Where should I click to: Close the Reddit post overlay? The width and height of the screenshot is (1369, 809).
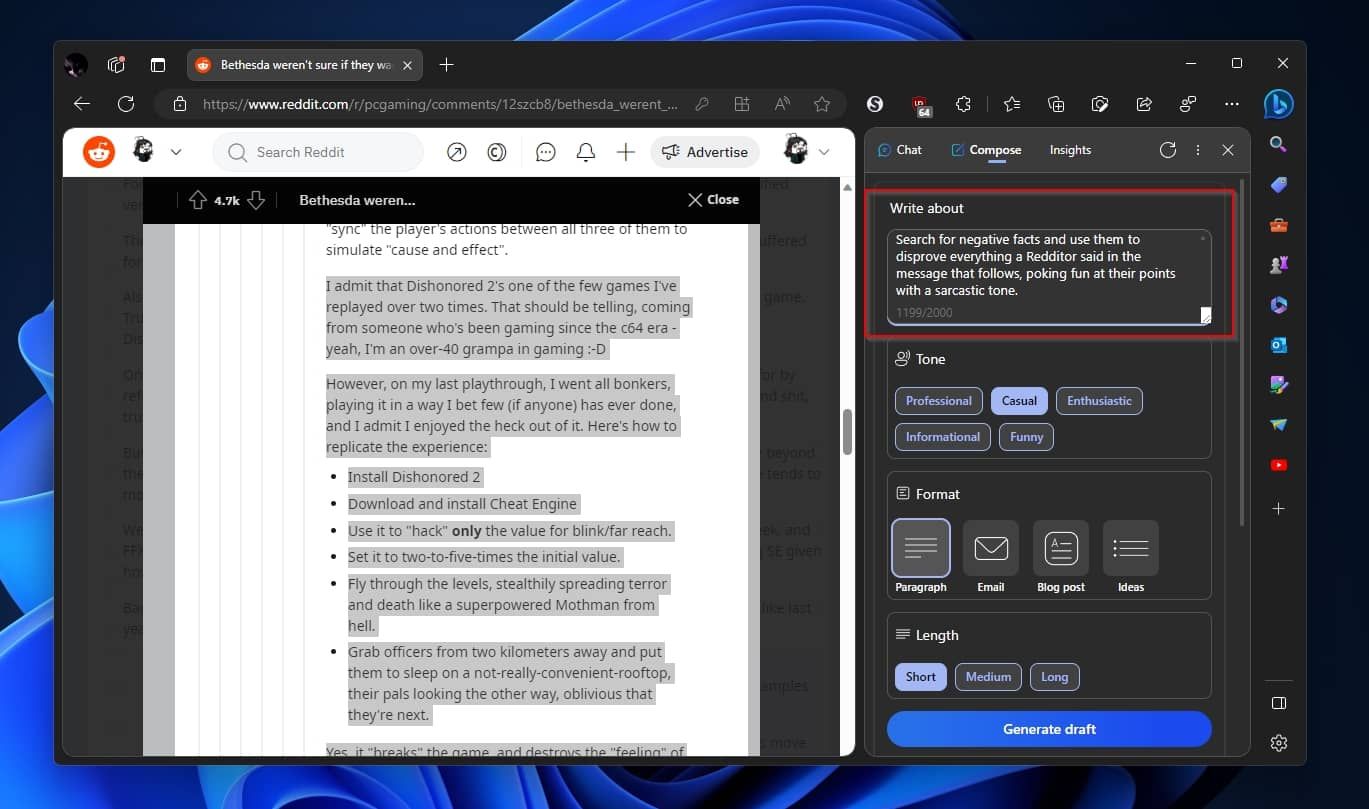point(713,200)
